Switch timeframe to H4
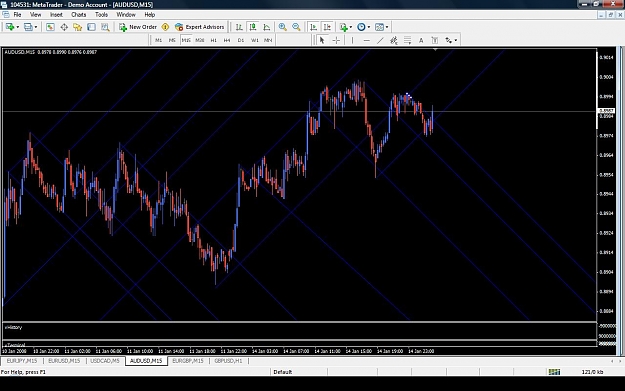Viewport: 625px width, 391px height. [227, 40]
